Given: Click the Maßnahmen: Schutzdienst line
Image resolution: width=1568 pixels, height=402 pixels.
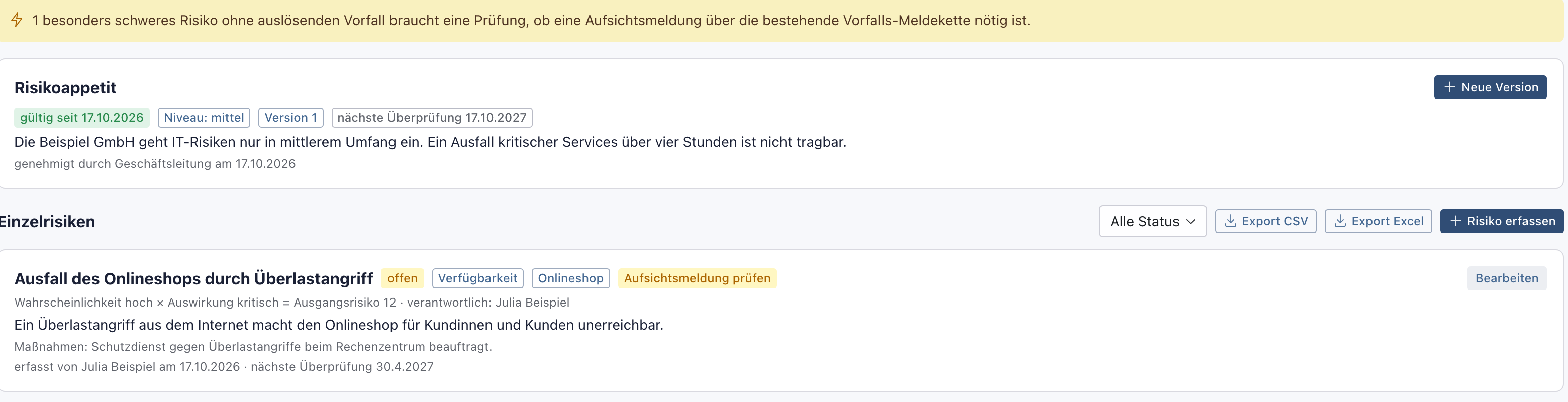Looking at the screenshot, I should point(253,347).
